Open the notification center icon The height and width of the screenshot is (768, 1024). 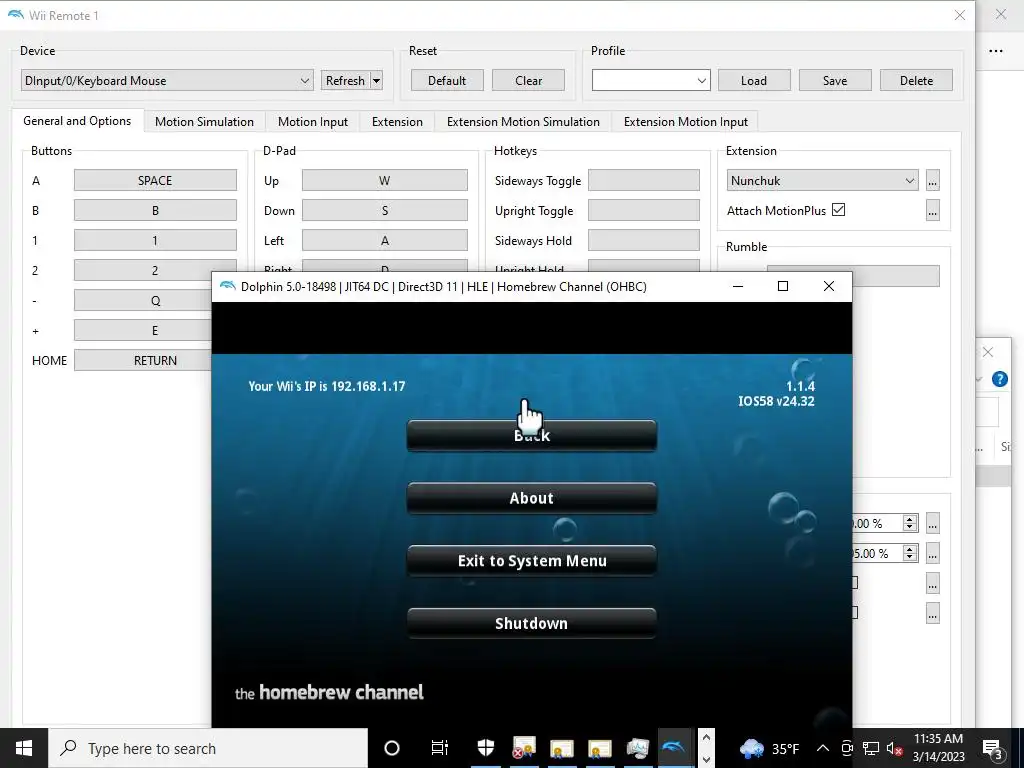(993, 748)
